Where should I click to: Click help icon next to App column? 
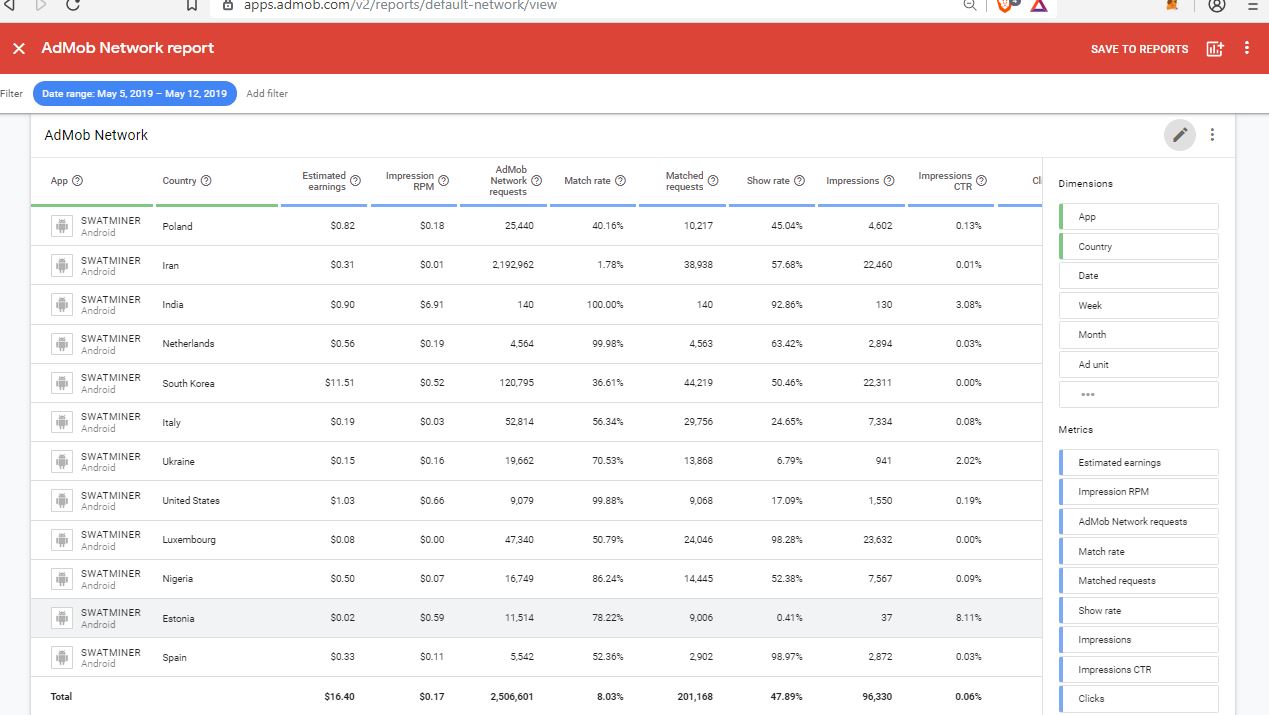pos(78,181)
